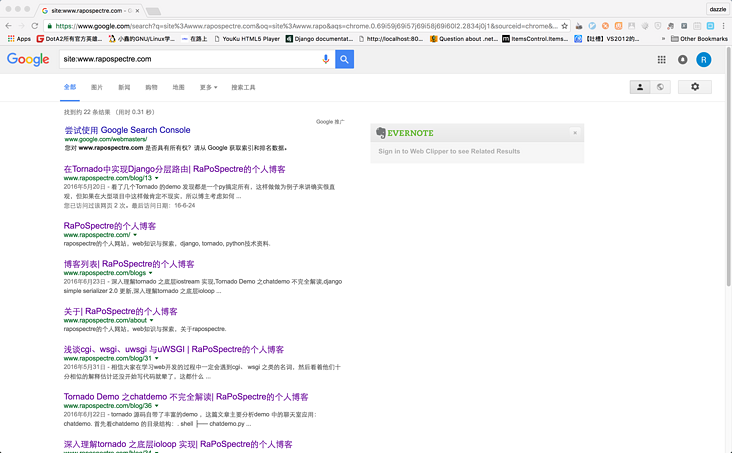Open the Other Bookmarks folder
Image resolution: width=732 pixels, height=453 pixels.
699,38
